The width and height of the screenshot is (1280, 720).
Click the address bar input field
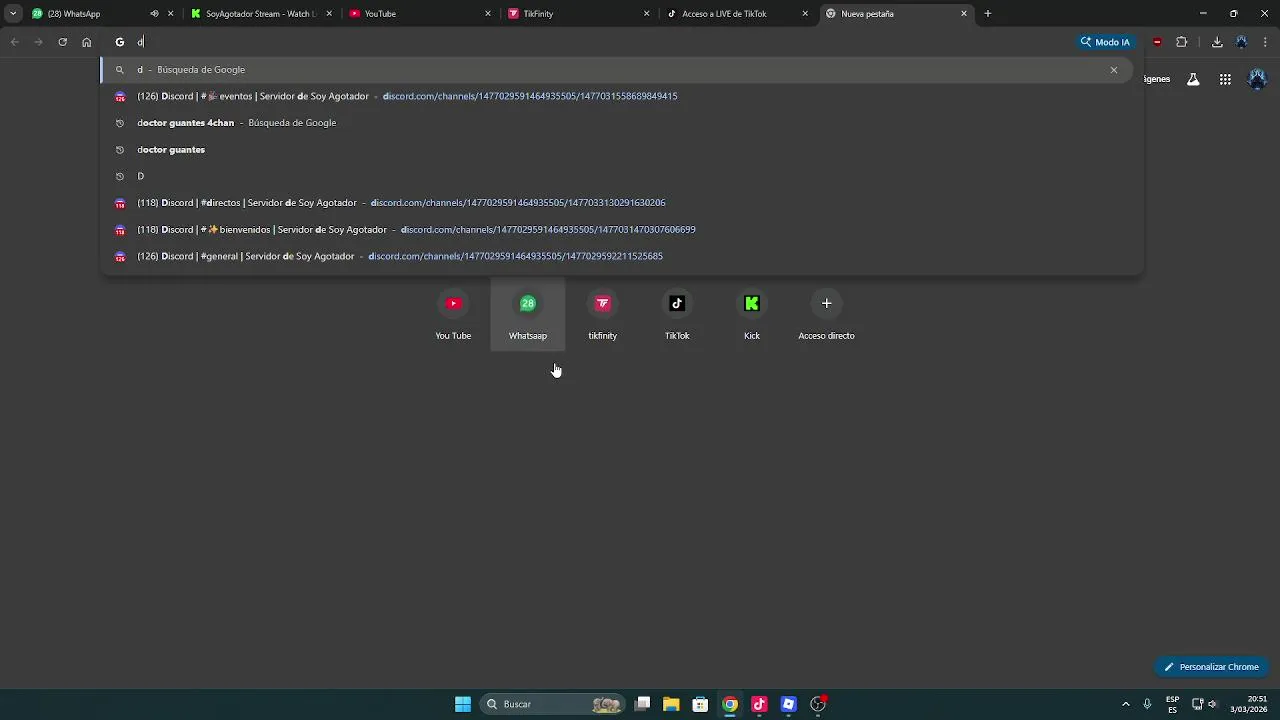click(600, 42)
